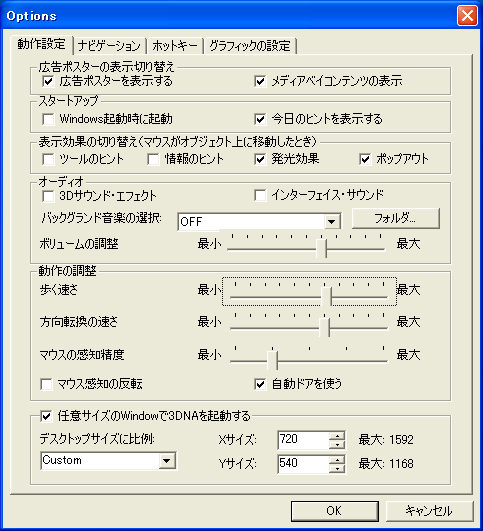Viewport: 483px width, 531px height.
Task: Click the キャンセル button
Action: point(429,511)
